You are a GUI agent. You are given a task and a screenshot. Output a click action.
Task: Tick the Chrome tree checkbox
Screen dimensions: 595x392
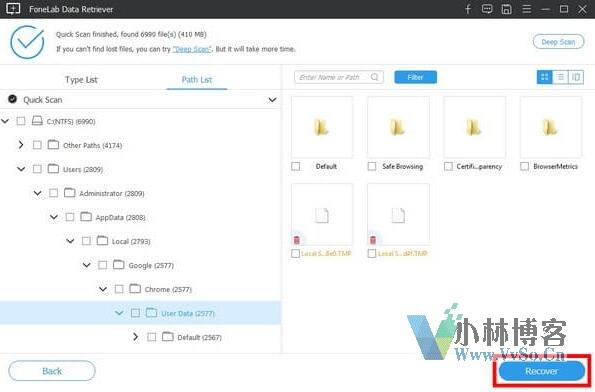tap(119, 289)
